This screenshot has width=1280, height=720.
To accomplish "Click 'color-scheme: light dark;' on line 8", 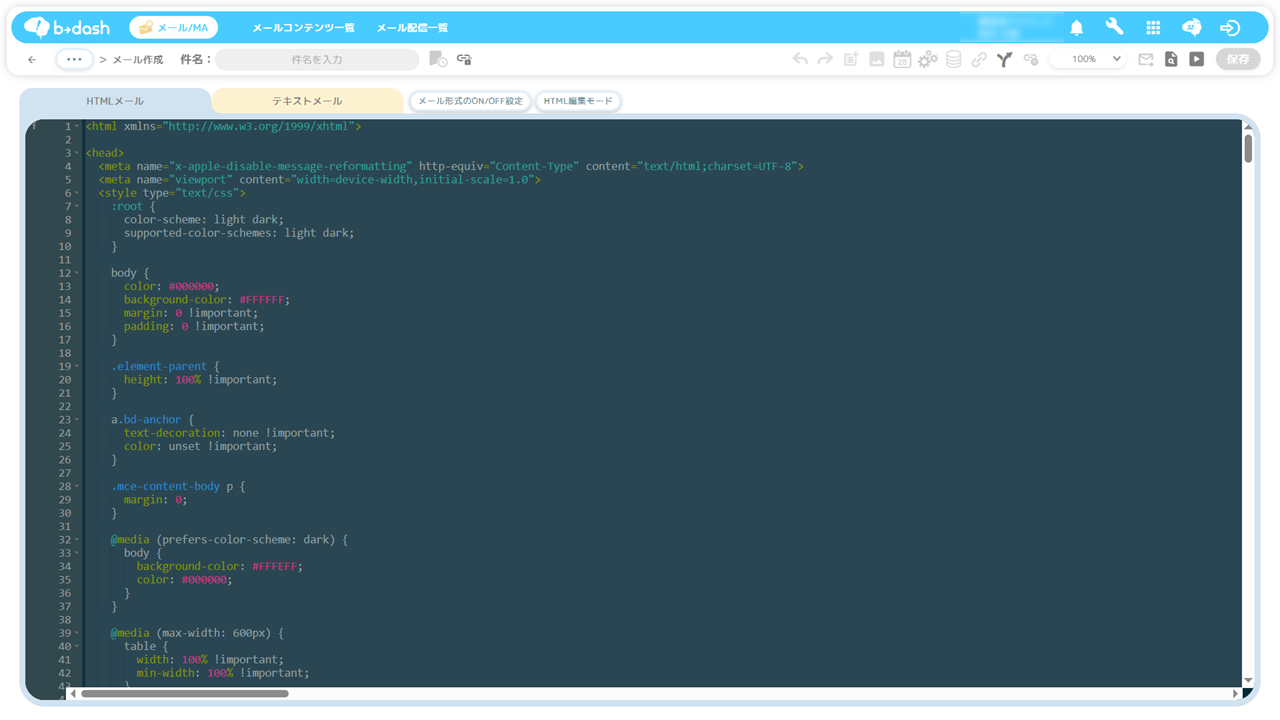I will [x=204, y=219].
